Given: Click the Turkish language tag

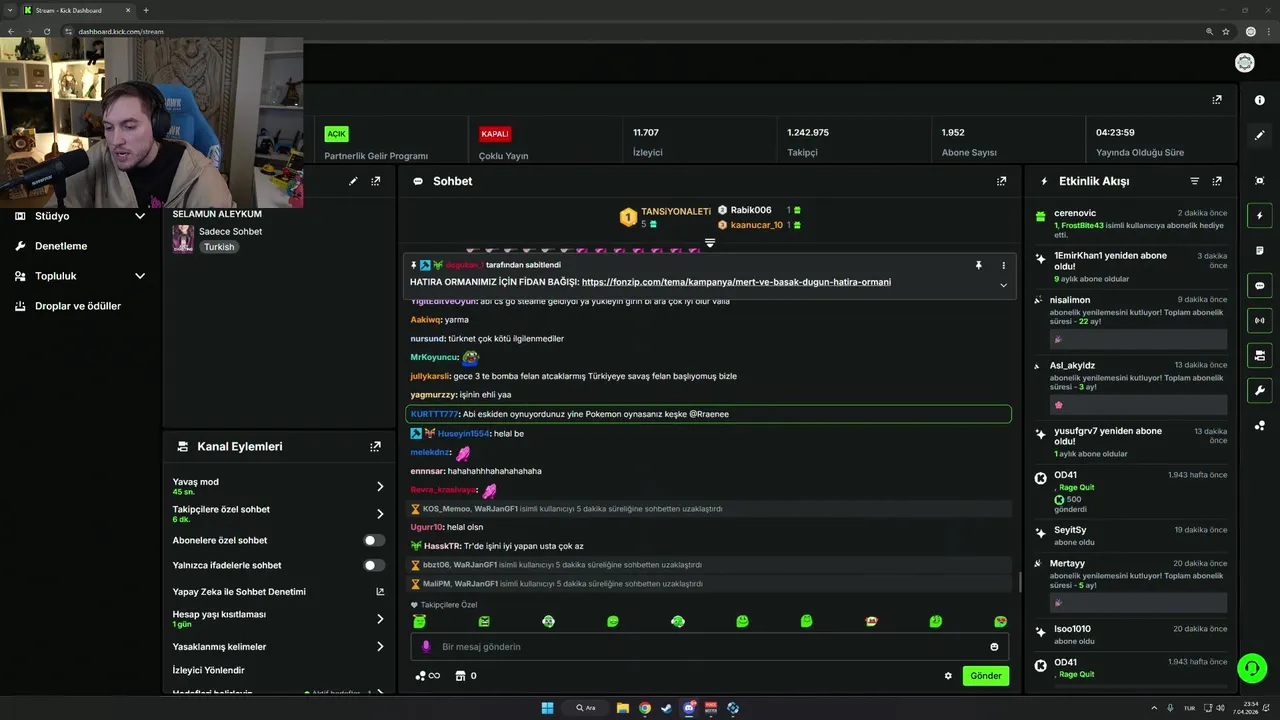Looking at the screenshot, I should 219,247.
